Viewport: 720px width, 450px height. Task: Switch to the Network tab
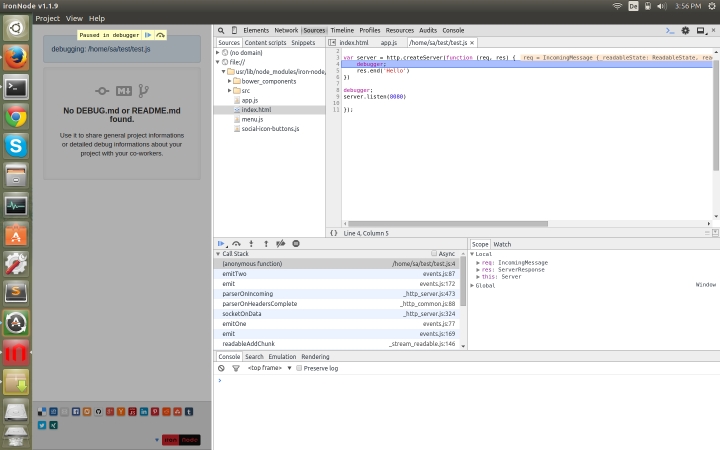(x=286, y=31)
